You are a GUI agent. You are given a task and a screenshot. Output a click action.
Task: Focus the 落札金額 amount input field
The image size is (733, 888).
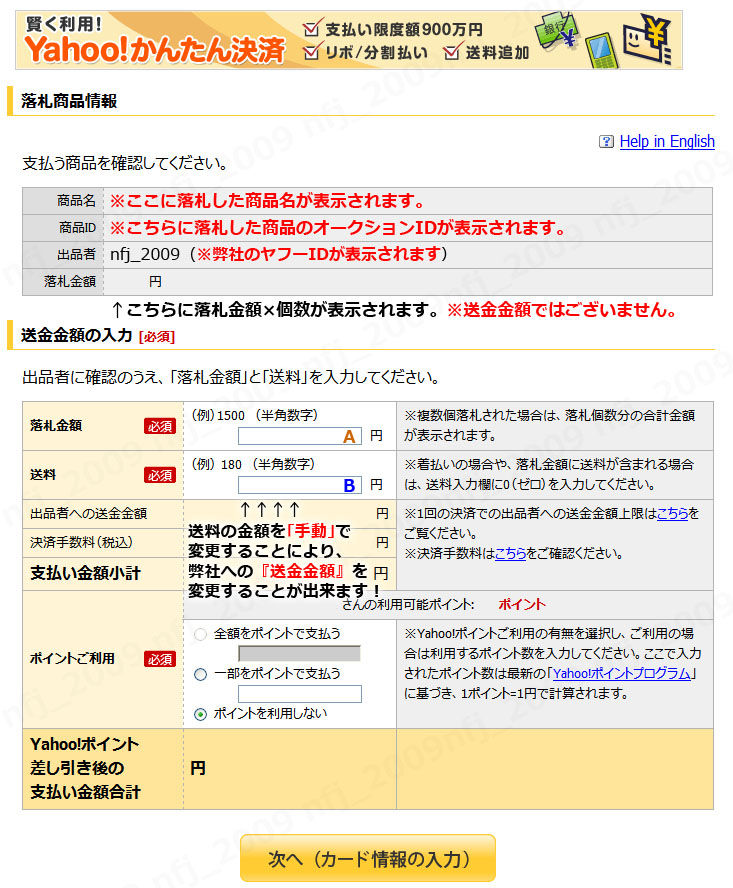click(x=300, y=436)
